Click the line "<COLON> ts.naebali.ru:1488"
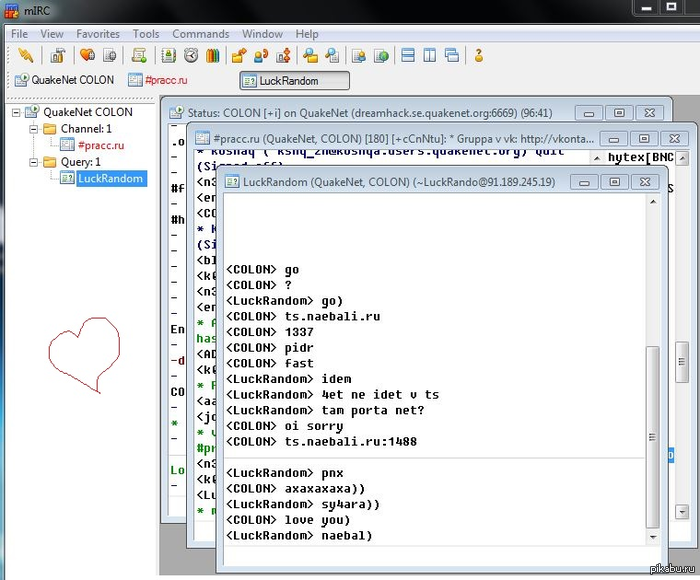 click(x=321, y=442)
